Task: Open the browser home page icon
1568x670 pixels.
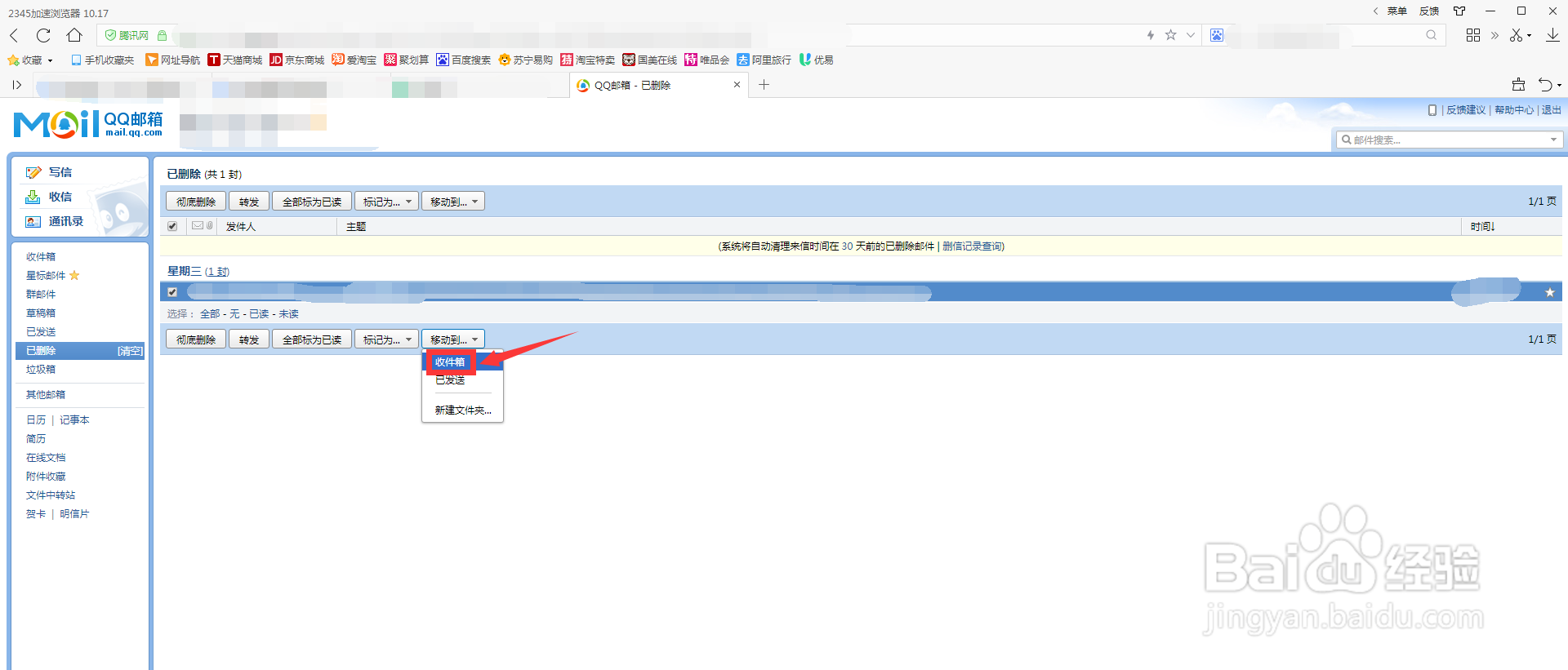Action: [x=74, y=35]
